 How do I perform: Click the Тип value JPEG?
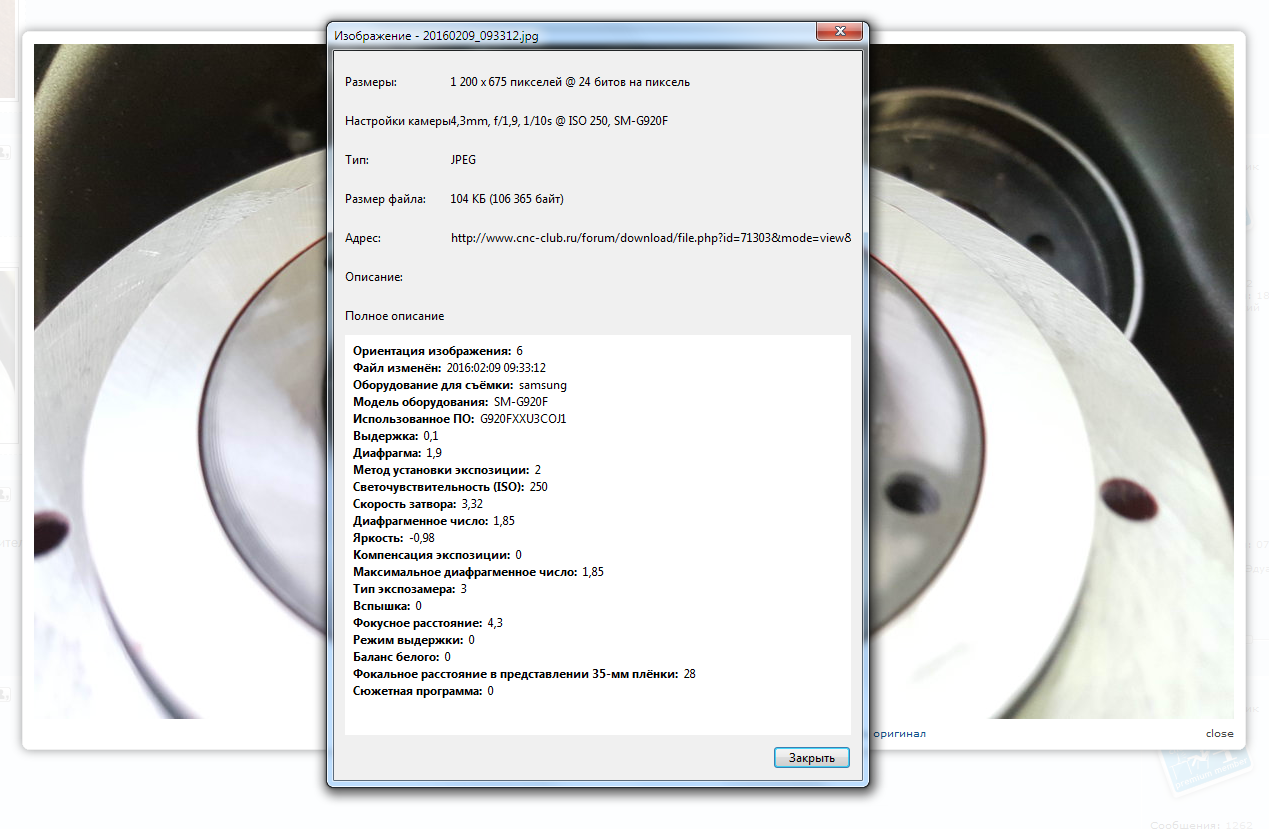pyautogui.click(x=463, y=160)
